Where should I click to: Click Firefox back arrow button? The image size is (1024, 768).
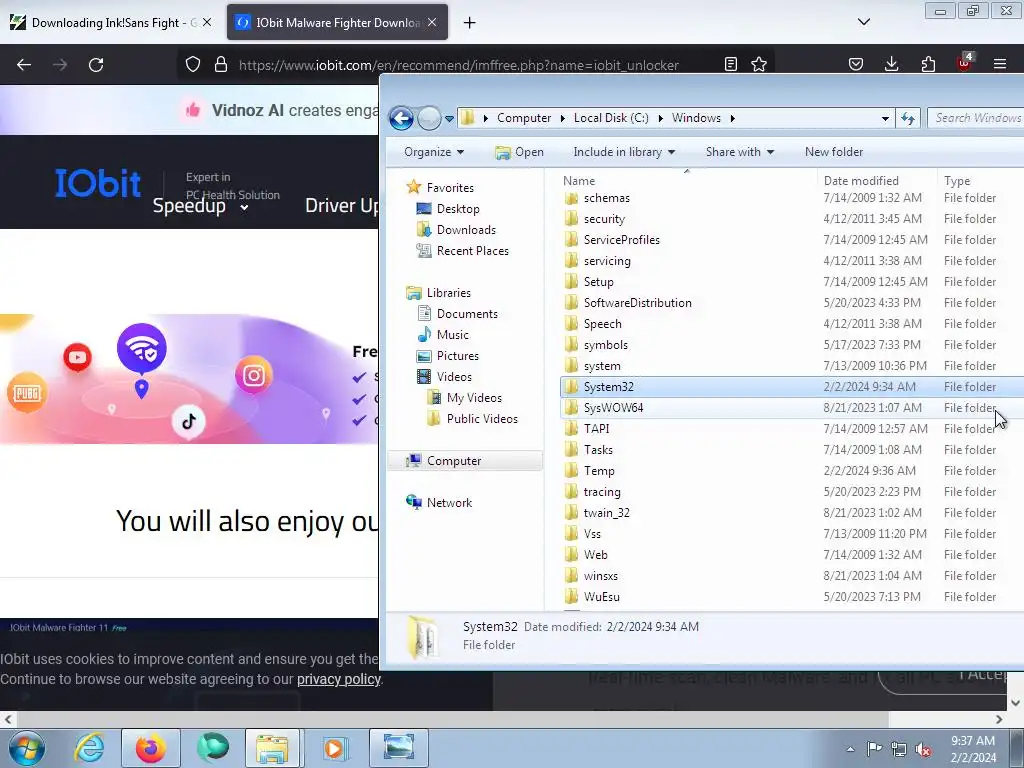click(x=24, y=65)
